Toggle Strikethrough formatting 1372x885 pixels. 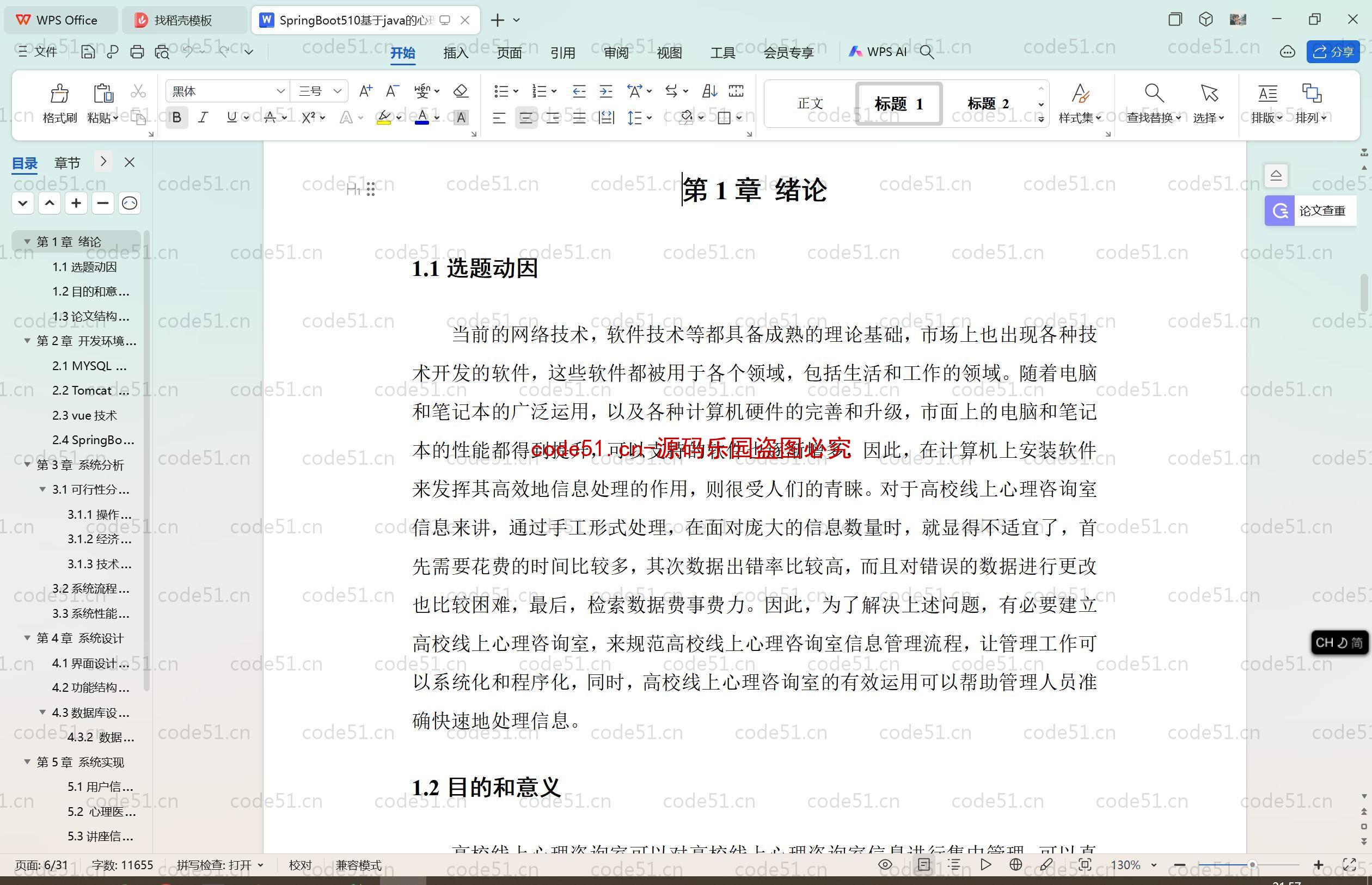[x=269, y=118]
